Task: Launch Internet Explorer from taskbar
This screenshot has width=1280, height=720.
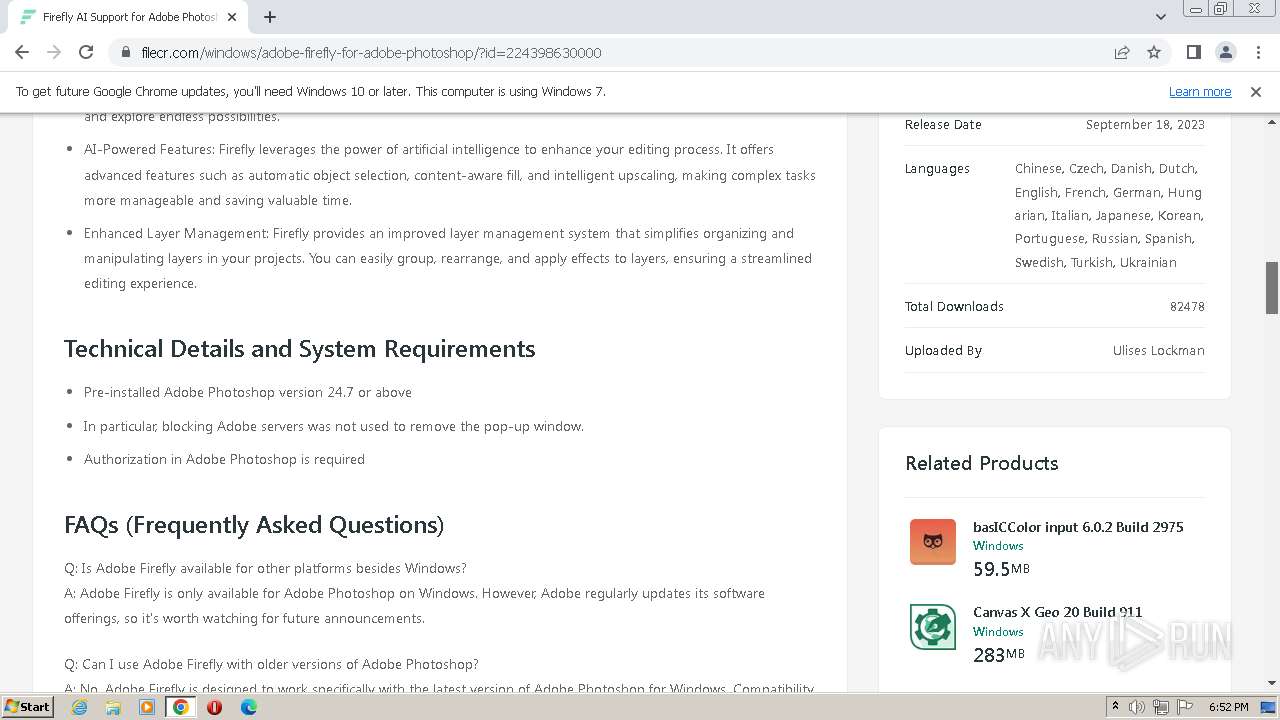Action: tap(80, 707)
